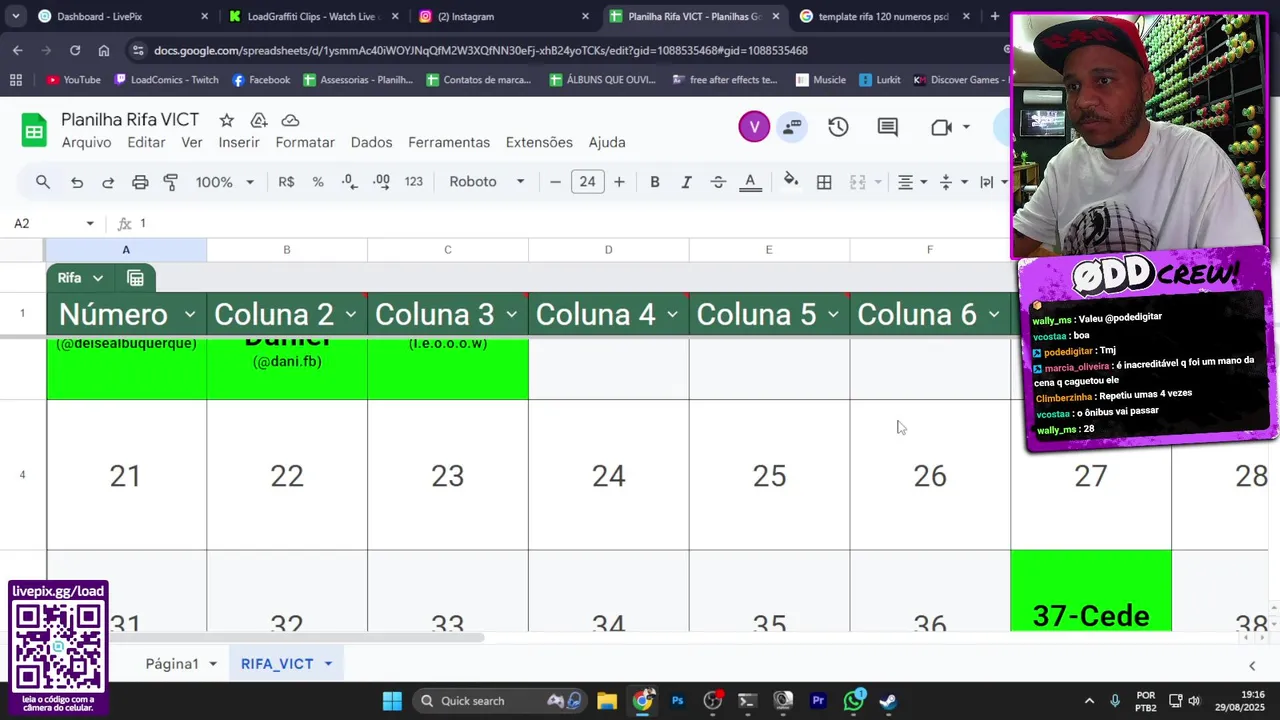Open the Roboto font dropdown
The width and height of the screenshot is (1280, 720).
pyautogui.click(x=487, y=182)
